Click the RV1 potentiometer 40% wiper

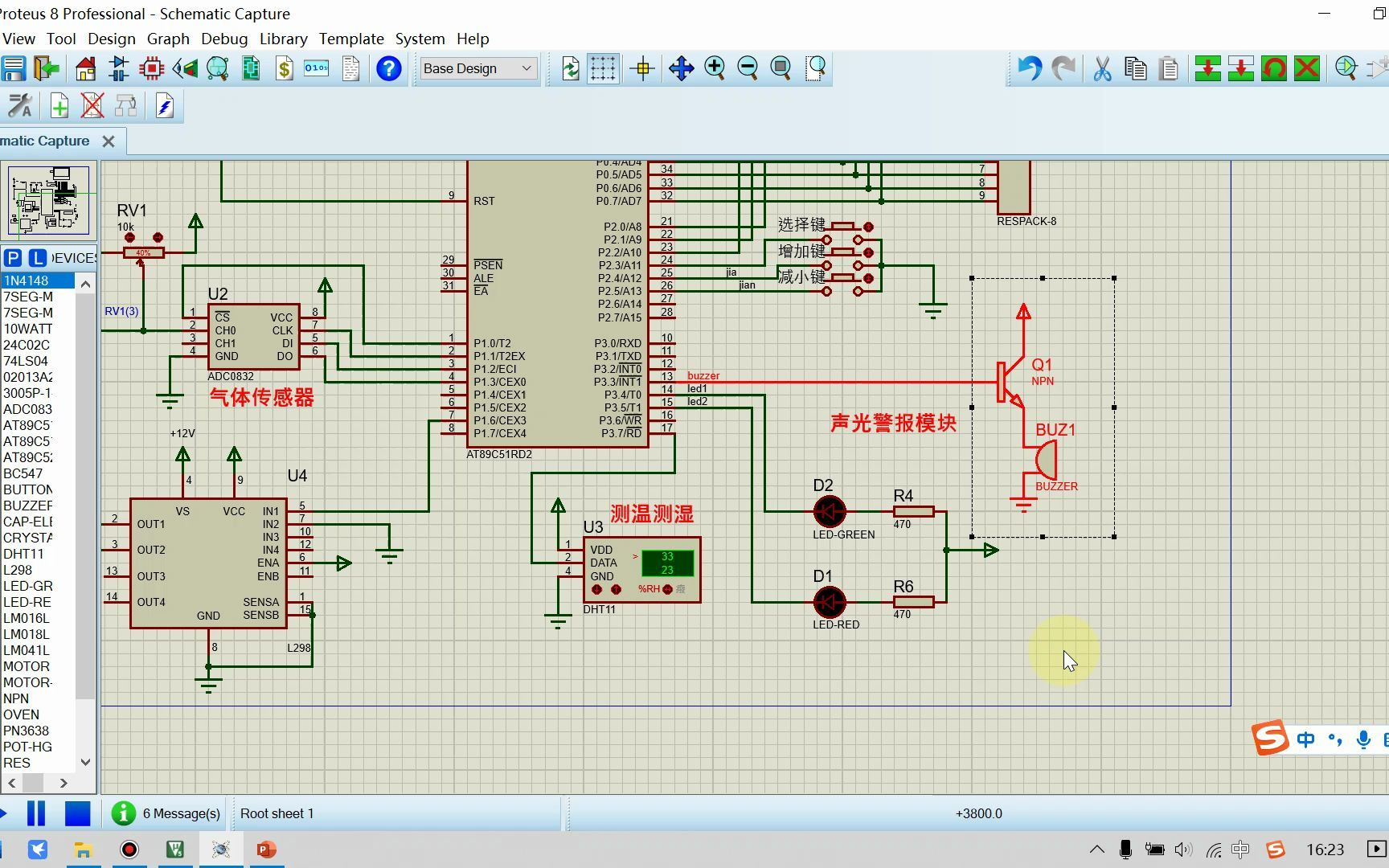(143, 253)
